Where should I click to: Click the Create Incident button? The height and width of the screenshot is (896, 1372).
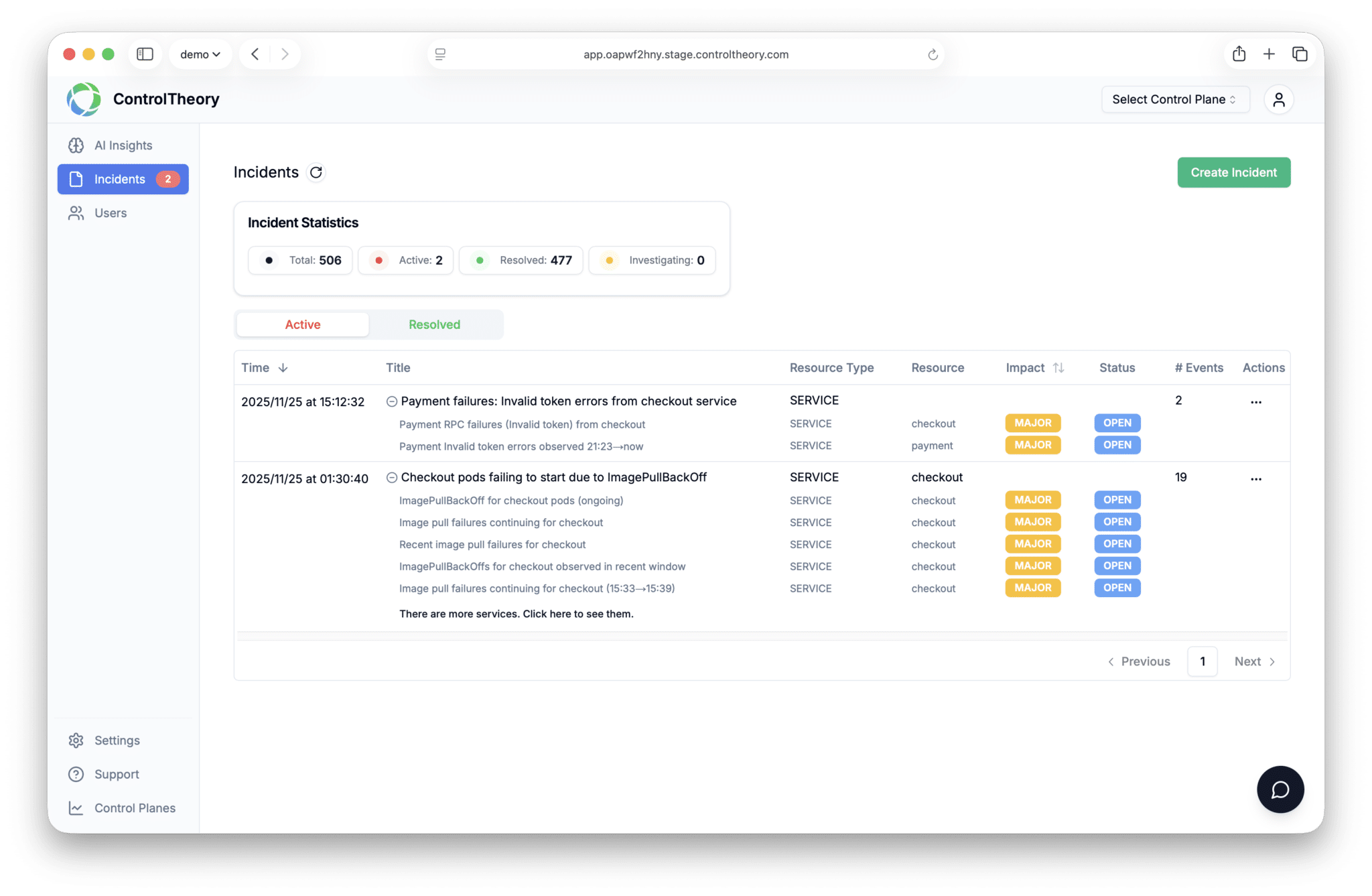coord(1233,173)
